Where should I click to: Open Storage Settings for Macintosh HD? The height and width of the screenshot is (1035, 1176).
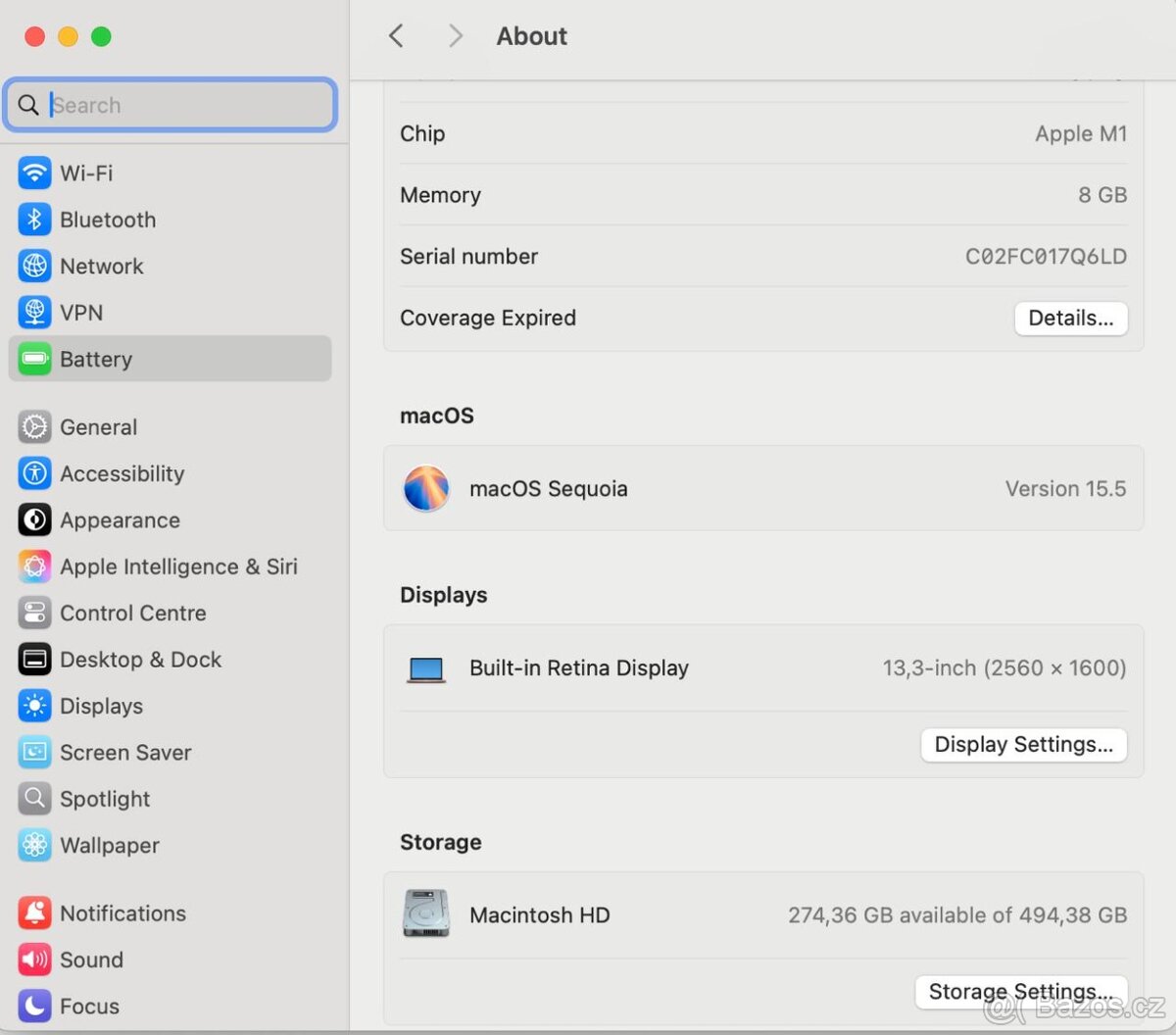coord(1019,991)
